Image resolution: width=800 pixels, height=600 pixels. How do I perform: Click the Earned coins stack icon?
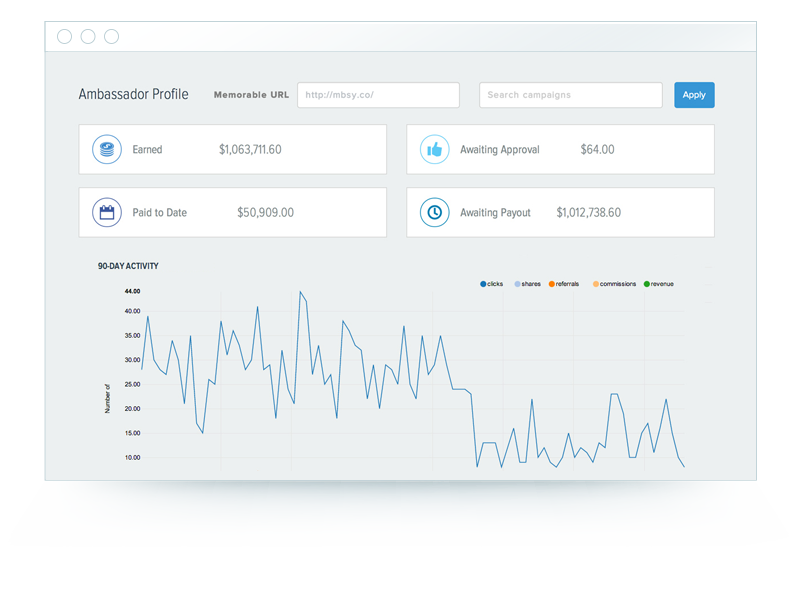click(107, 149)
